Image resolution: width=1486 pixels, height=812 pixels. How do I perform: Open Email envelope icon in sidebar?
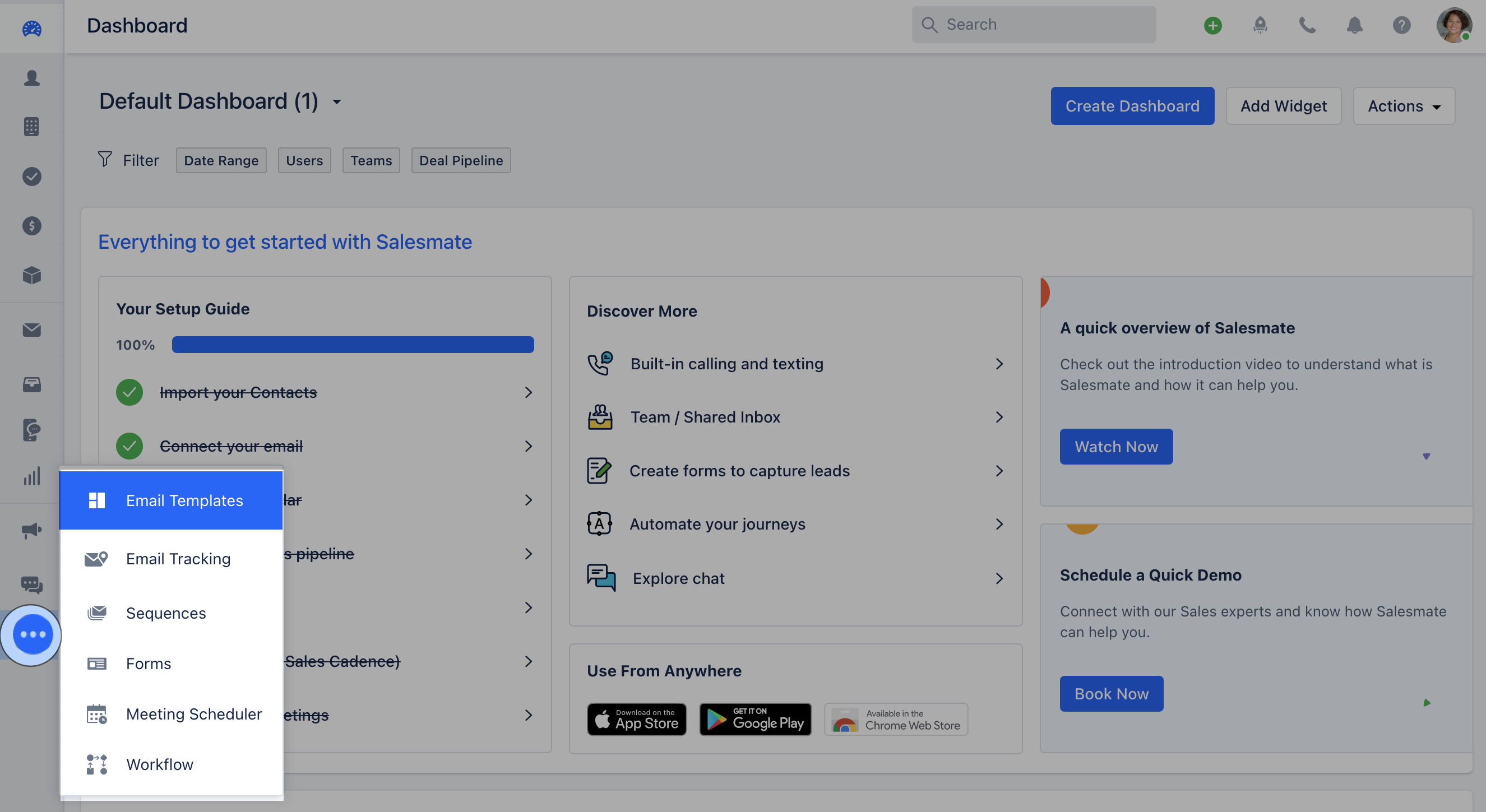32,330
